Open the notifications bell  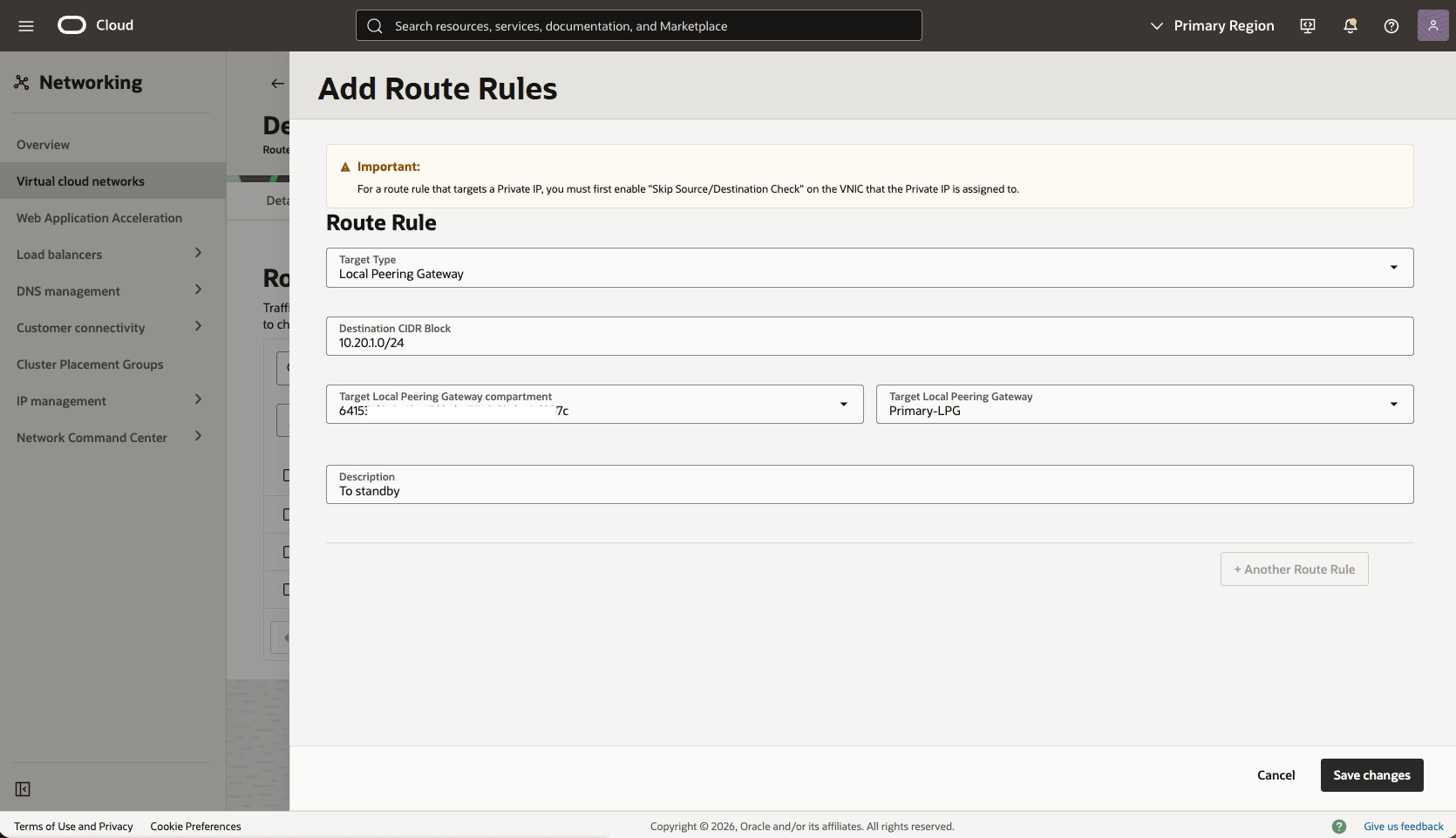click(x=1349, y=26)
